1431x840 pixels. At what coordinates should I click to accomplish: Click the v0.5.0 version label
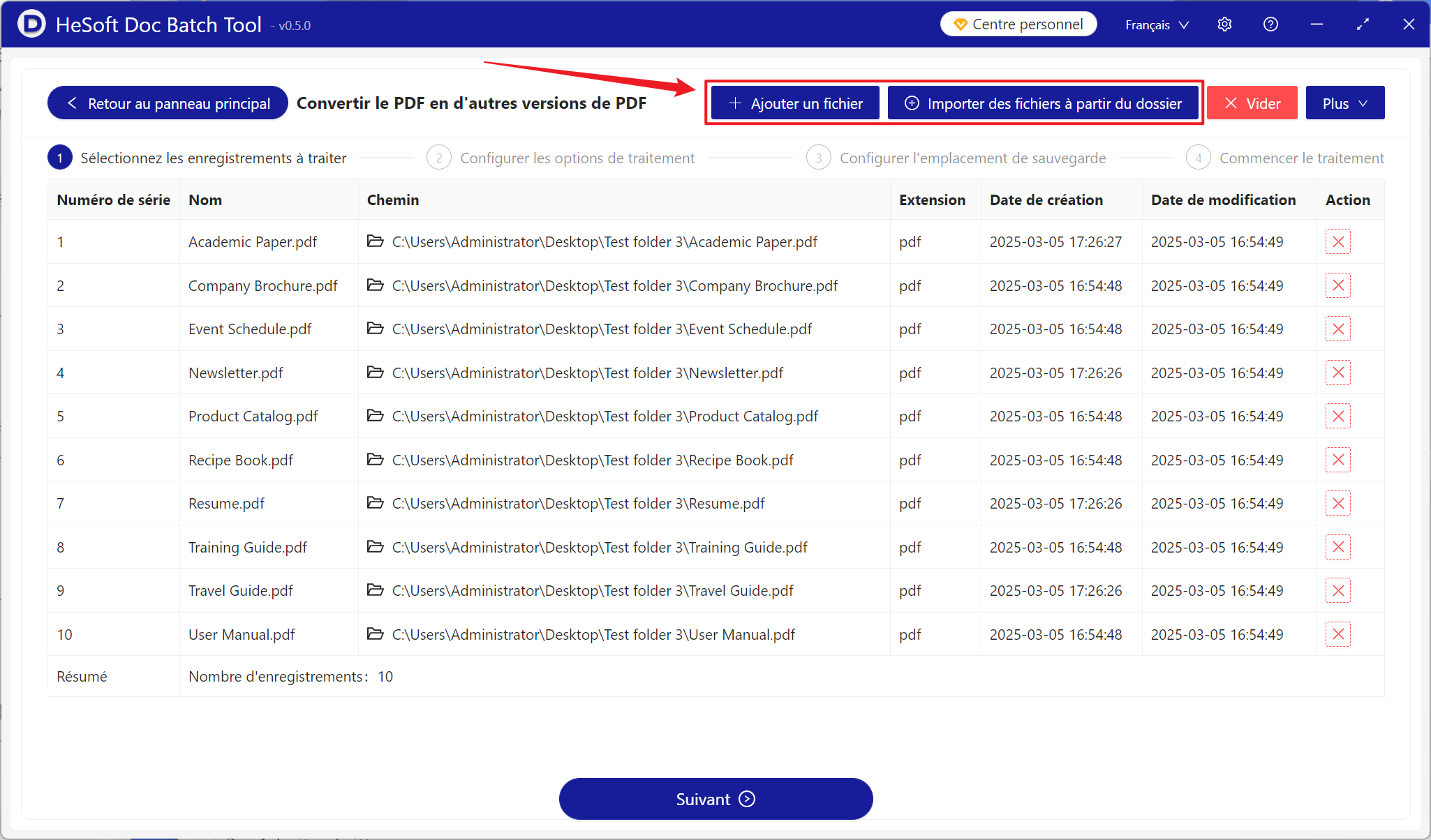291,26
